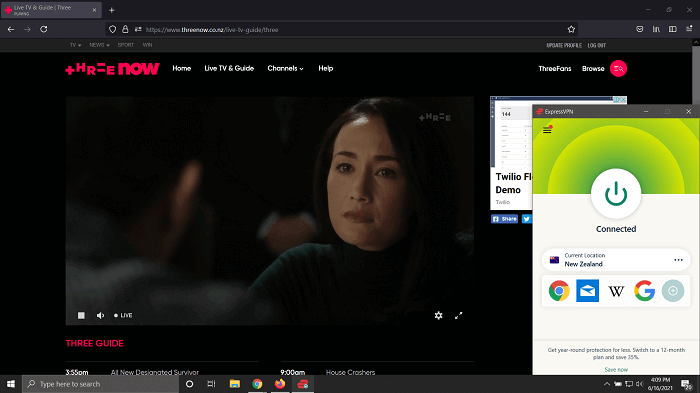Expand the NEWS top-bar dropdown
Viewport: 700px width, 393px height.
click(x=99, y=45)
